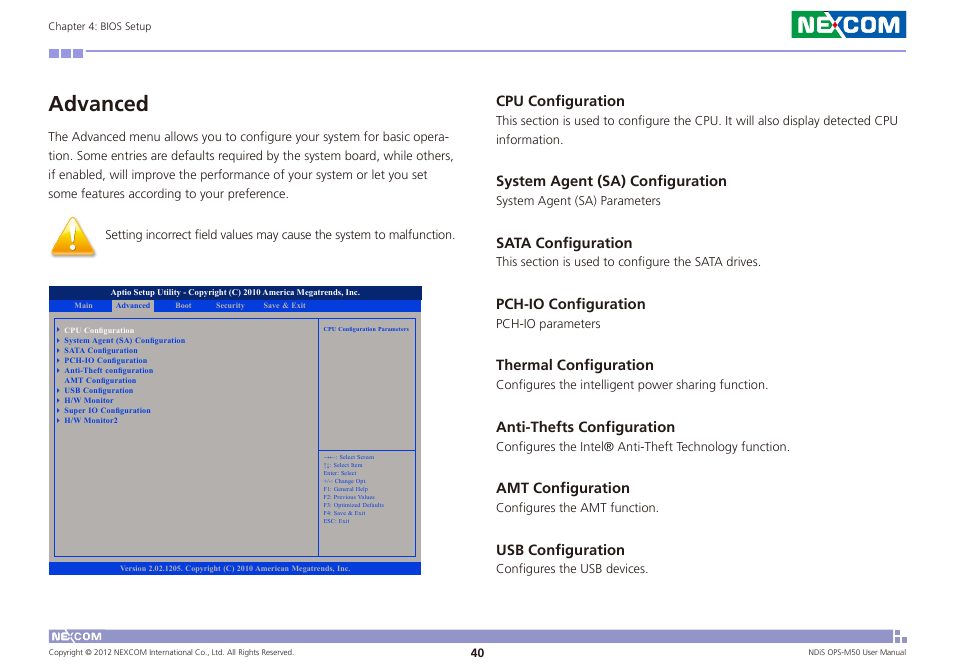Image resolution: width=954 pixels, height=672 pixels.
Task: Open USB Configuration in the BIOS list
Action: (x=99, y=390)
